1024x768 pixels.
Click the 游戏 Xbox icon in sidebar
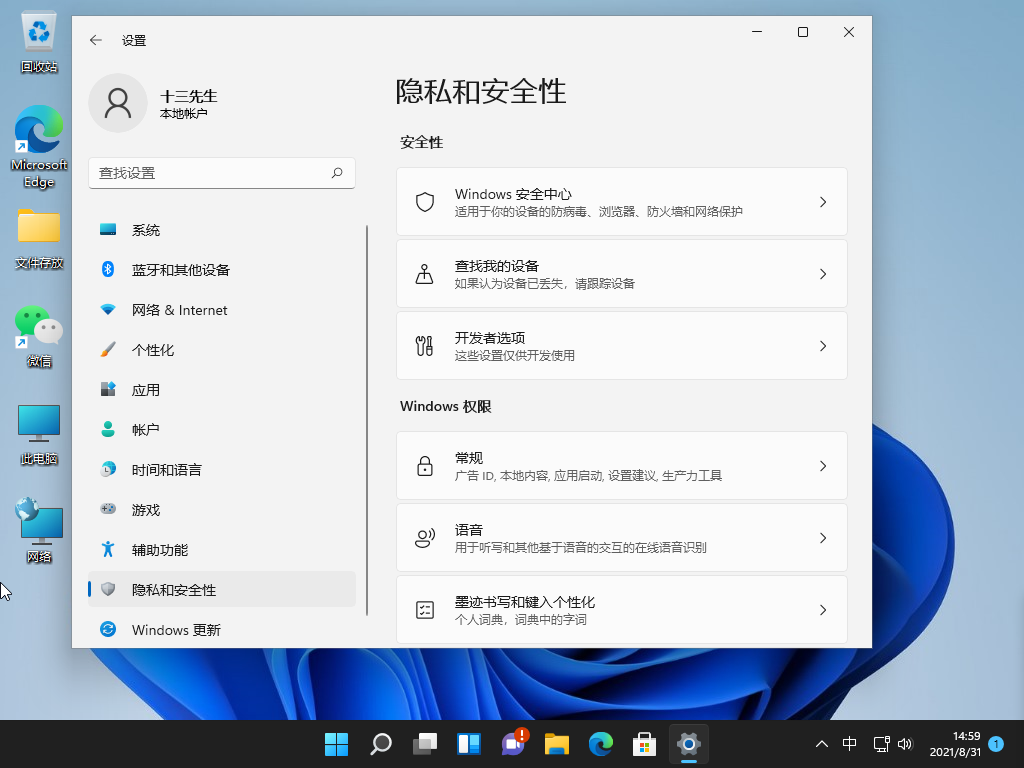(108, 509)
